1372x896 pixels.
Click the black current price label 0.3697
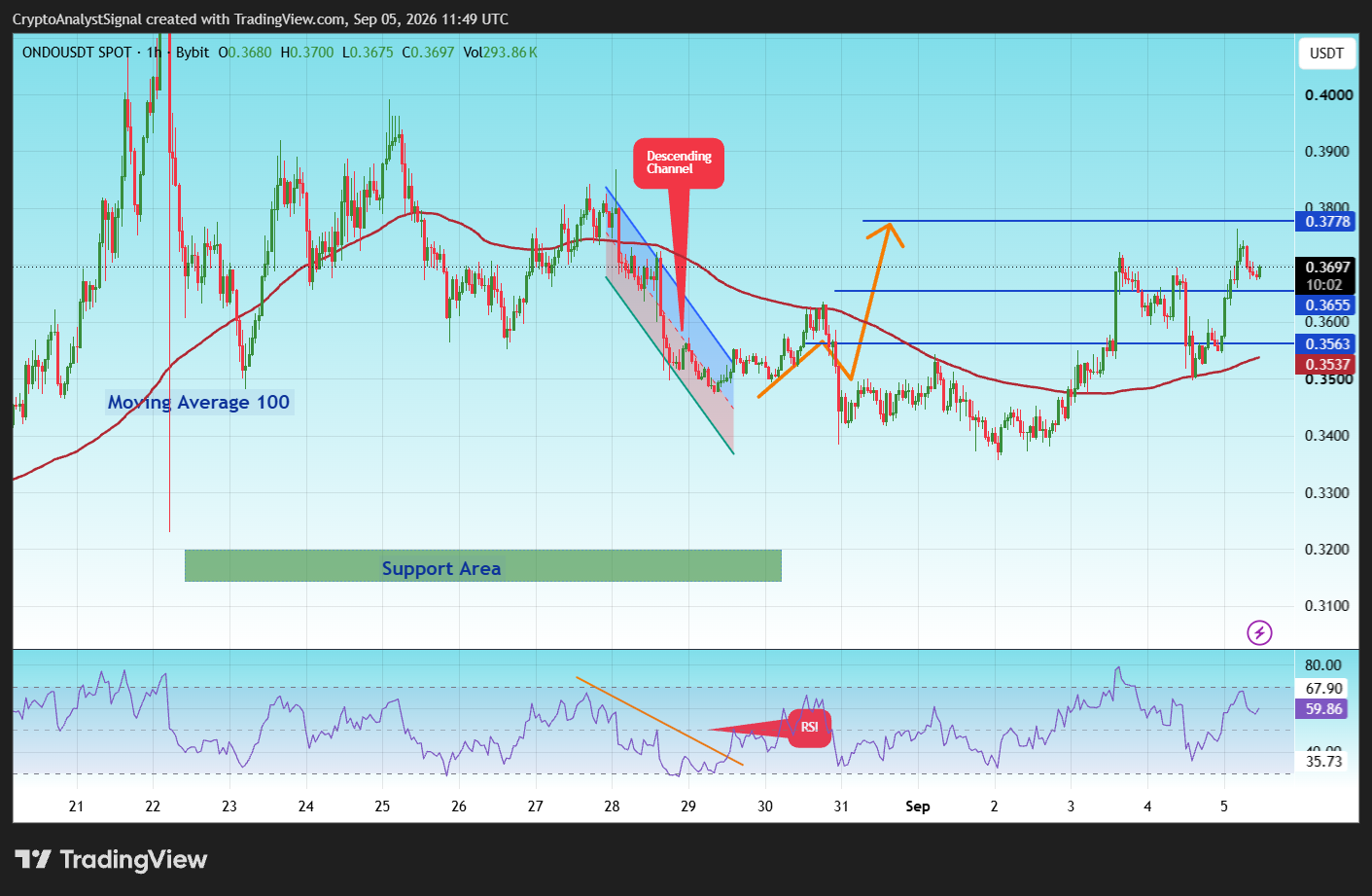(x=1327, y=268)
